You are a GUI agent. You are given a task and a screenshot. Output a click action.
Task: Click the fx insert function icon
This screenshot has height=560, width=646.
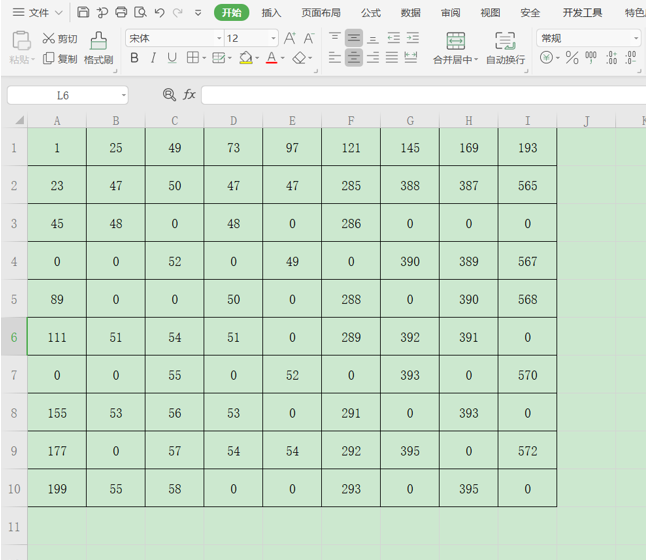[189, 95]
